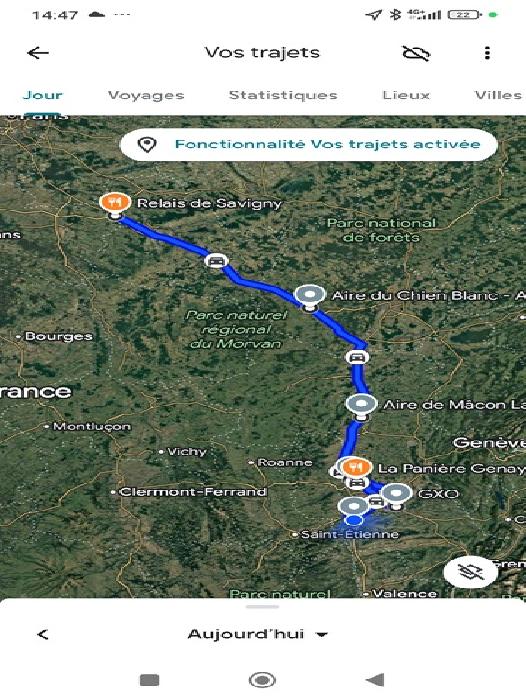Open the Aujourd'hui date dropdown
526x700 pixels.
point(258,634)
